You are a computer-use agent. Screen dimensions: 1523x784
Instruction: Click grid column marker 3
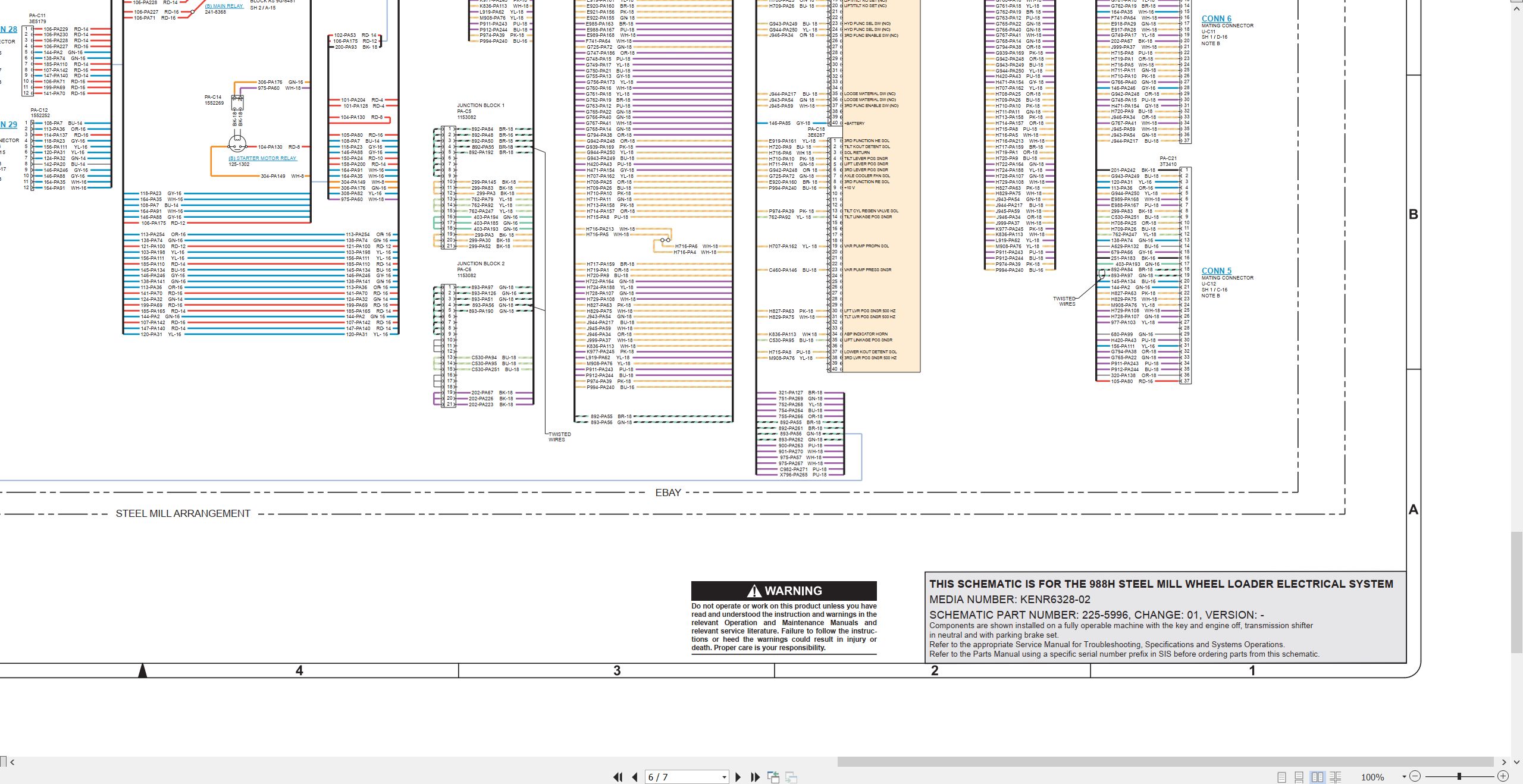[617, 670]
